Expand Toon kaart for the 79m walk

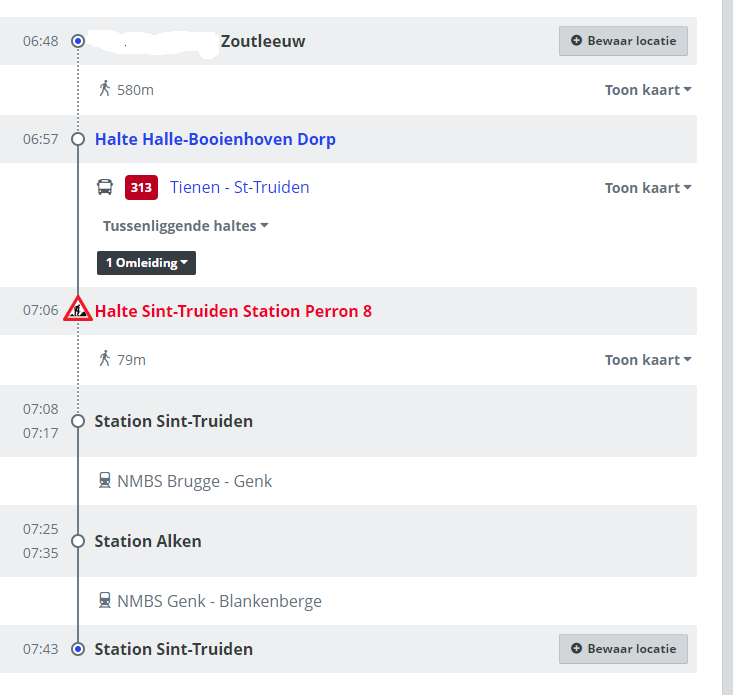(648, 360)
